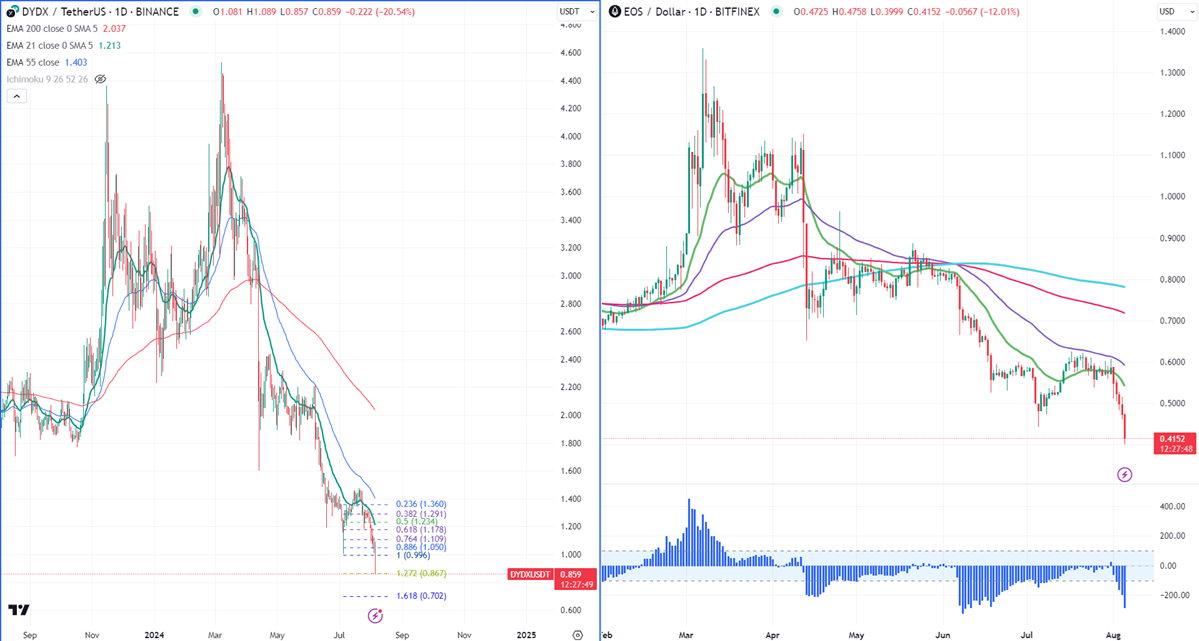Click the EMA 21 value 1.213
The width and height of the screenshot is (1199, 641).
click(109, 45)
